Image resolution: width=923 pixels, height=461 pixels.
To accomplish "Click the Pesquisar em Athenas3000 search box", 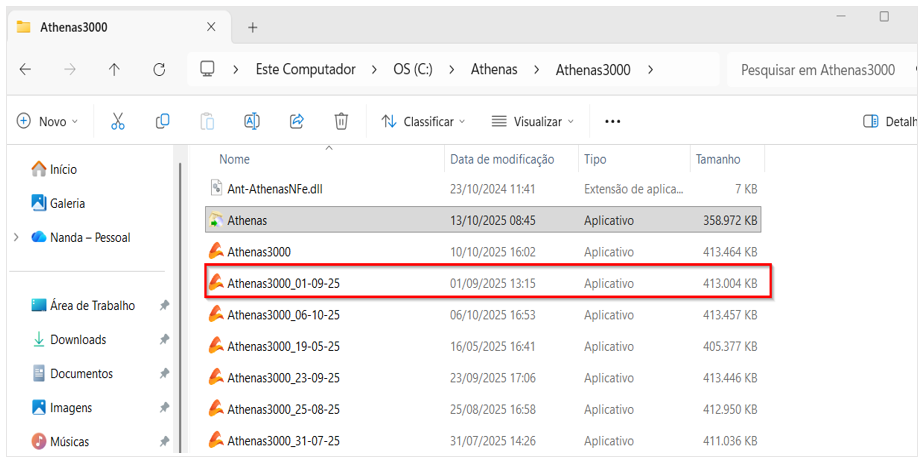I will click(817, 70).
